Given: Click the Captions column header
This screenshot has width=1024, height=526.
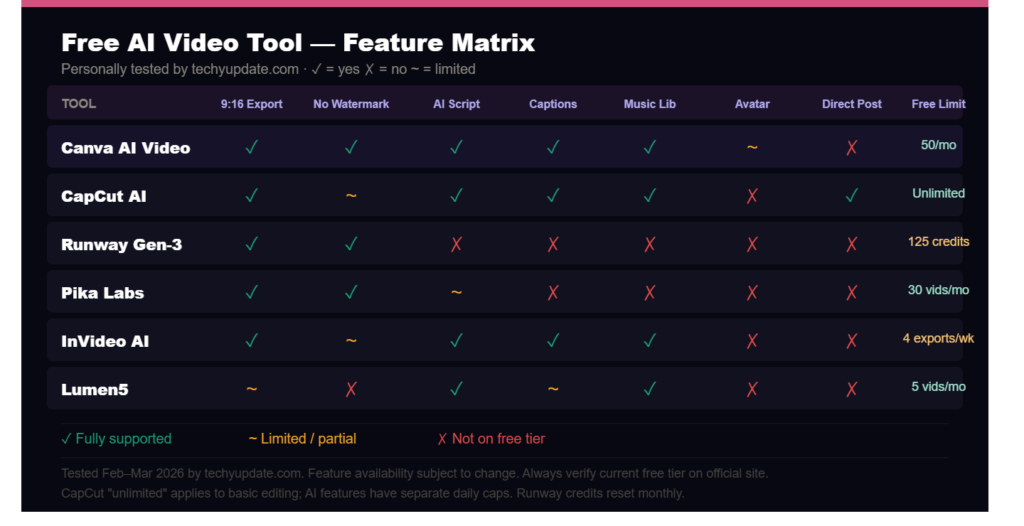Looking at the screenshot, I should click(x=552, y=104).
